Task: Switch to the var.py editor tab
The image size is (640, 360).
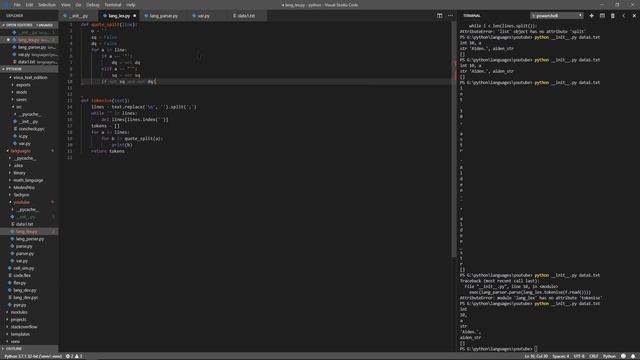Action: click(x=203, y=16)
